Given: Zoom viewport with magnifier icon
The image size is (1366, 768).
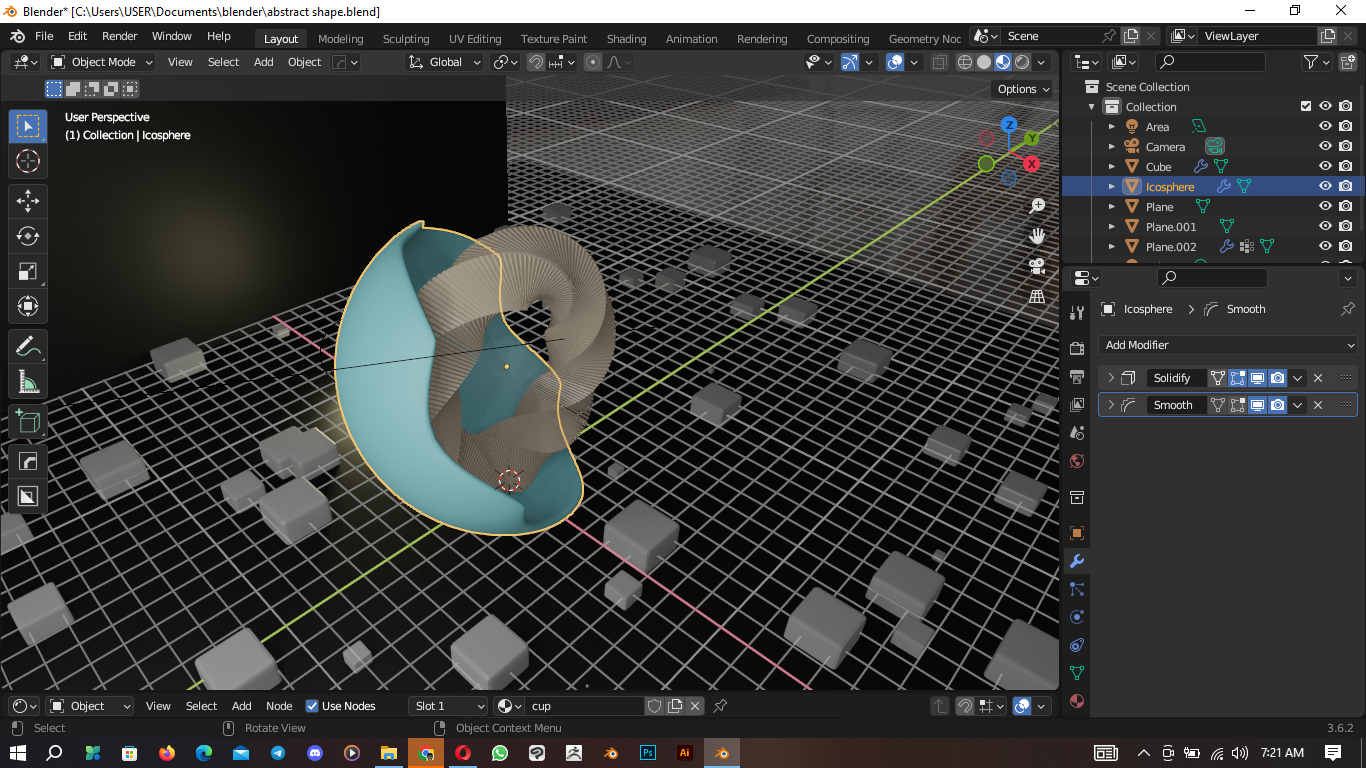Looking at the screenshot, I should pyautogui.click(x=1037, y=206).
